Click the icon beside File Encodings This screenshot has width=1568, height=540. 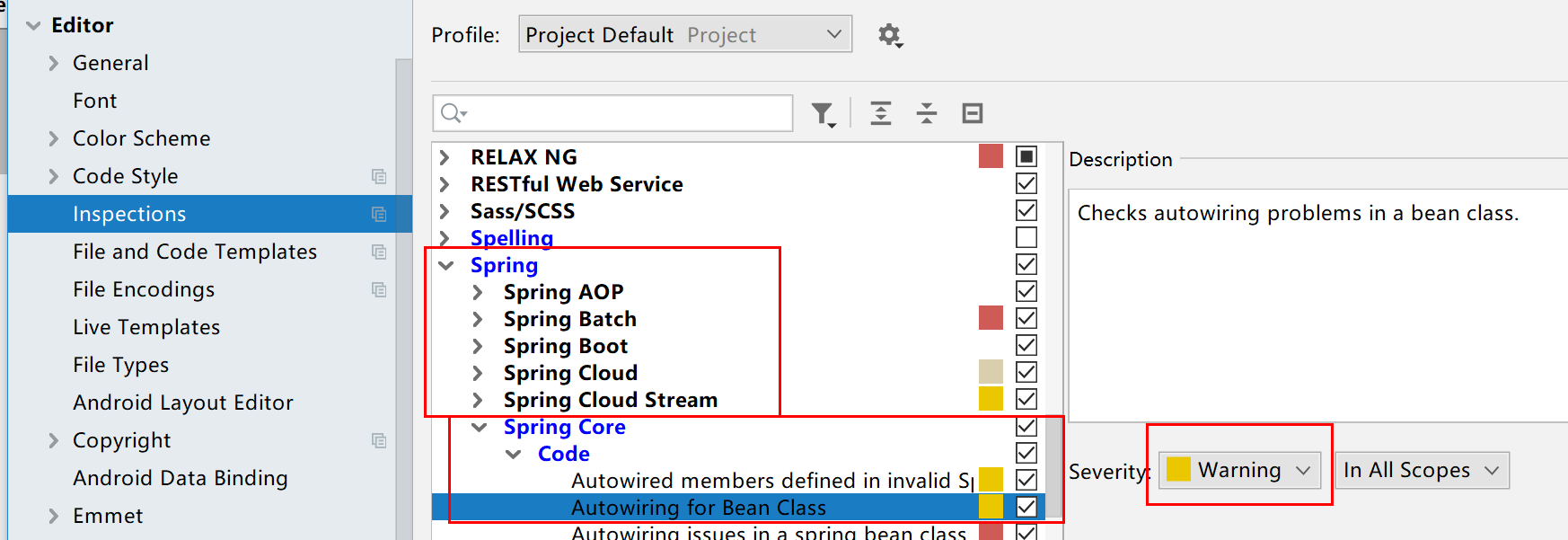[x=379, y=289]
